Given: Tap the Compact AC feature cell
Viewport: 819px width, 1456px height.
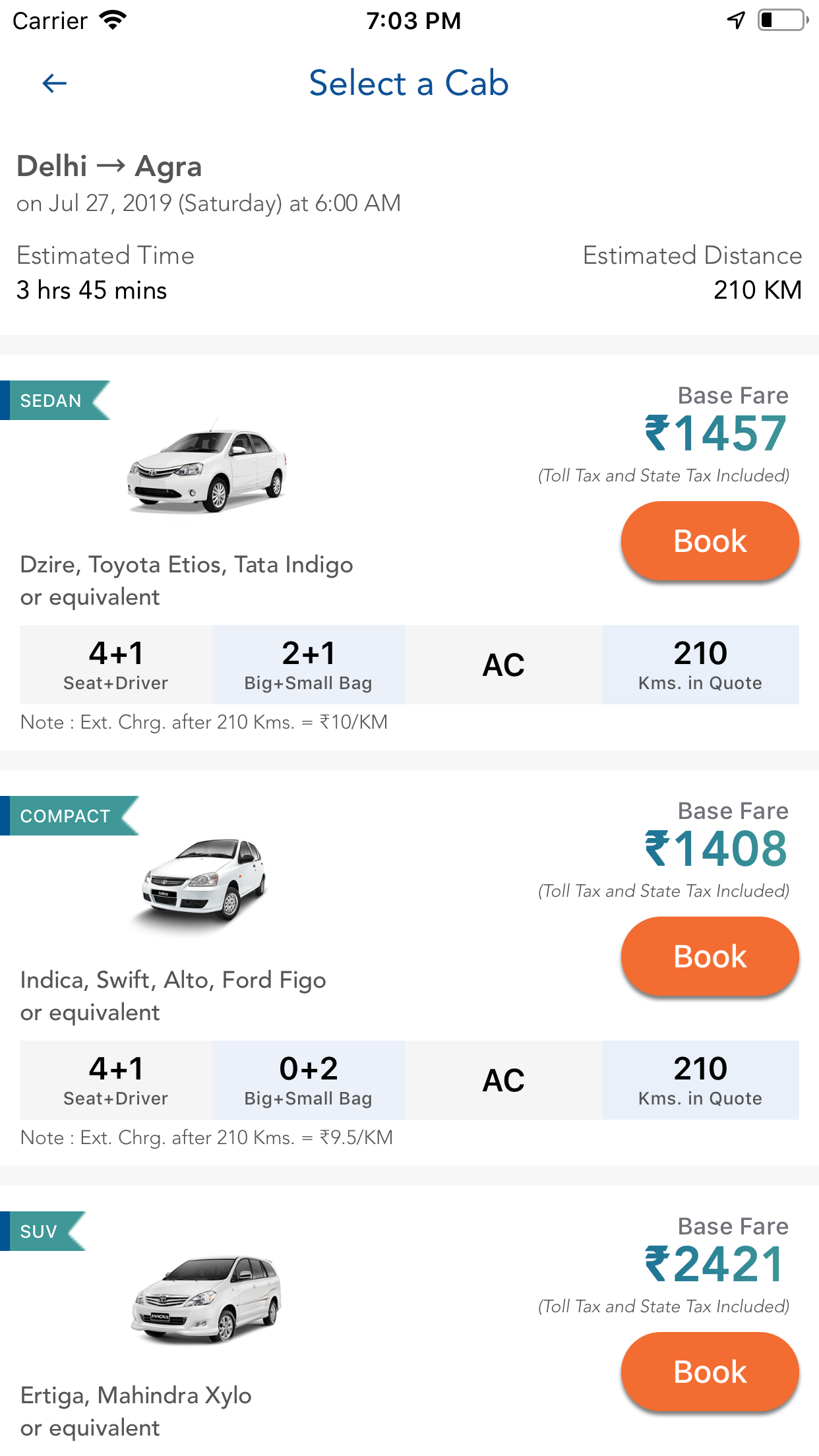Looking at the screenshot, I should pos(503,1080).
